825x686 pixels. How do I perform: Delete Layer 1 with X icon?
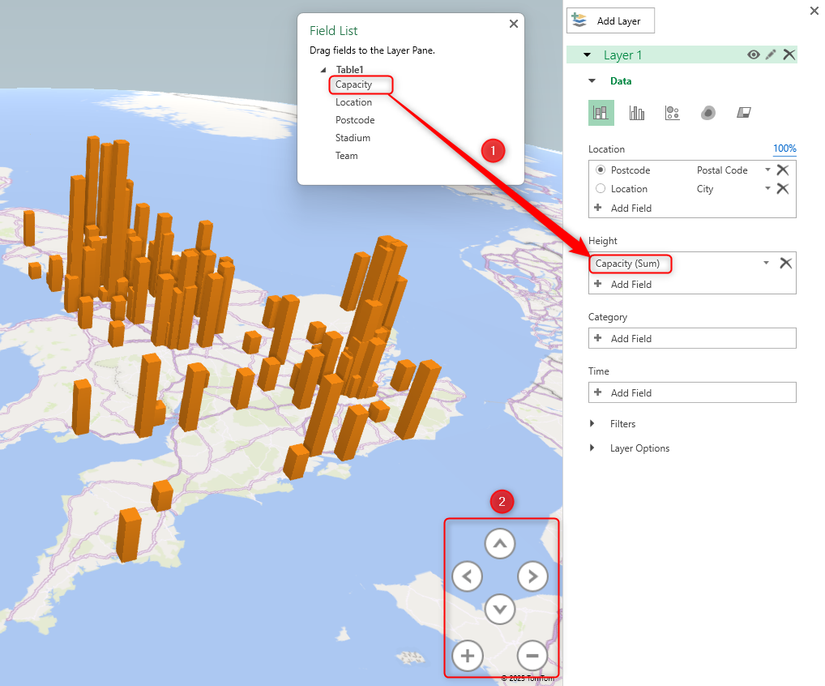tap(789, 55)
